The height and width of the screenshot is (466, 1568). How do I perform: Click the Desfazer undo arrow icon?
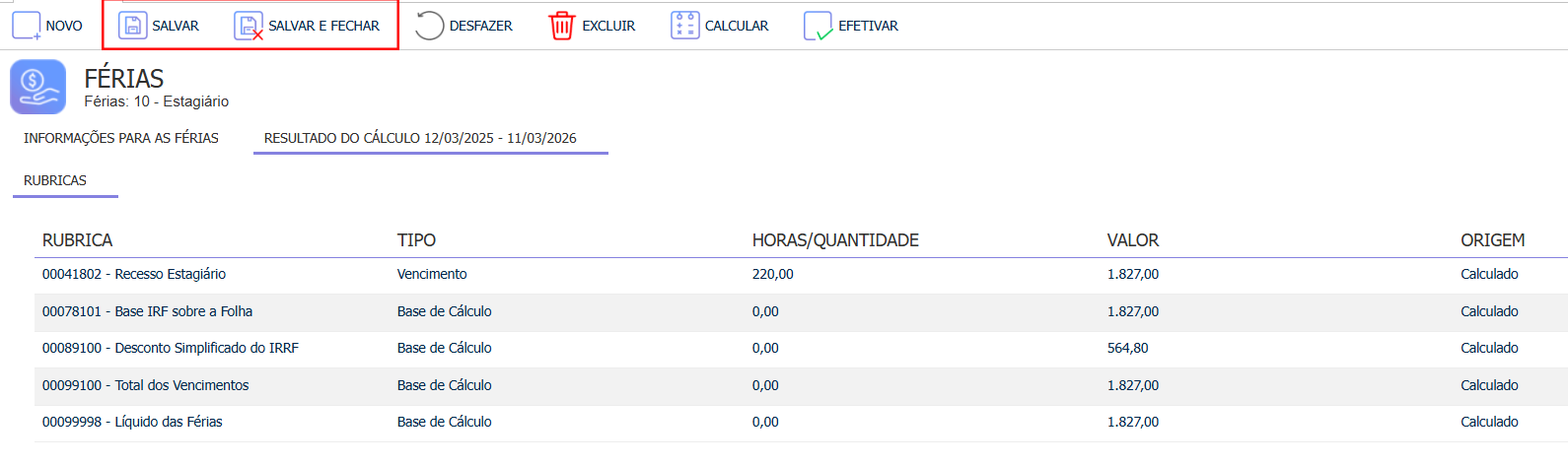(x=430, y=26)
